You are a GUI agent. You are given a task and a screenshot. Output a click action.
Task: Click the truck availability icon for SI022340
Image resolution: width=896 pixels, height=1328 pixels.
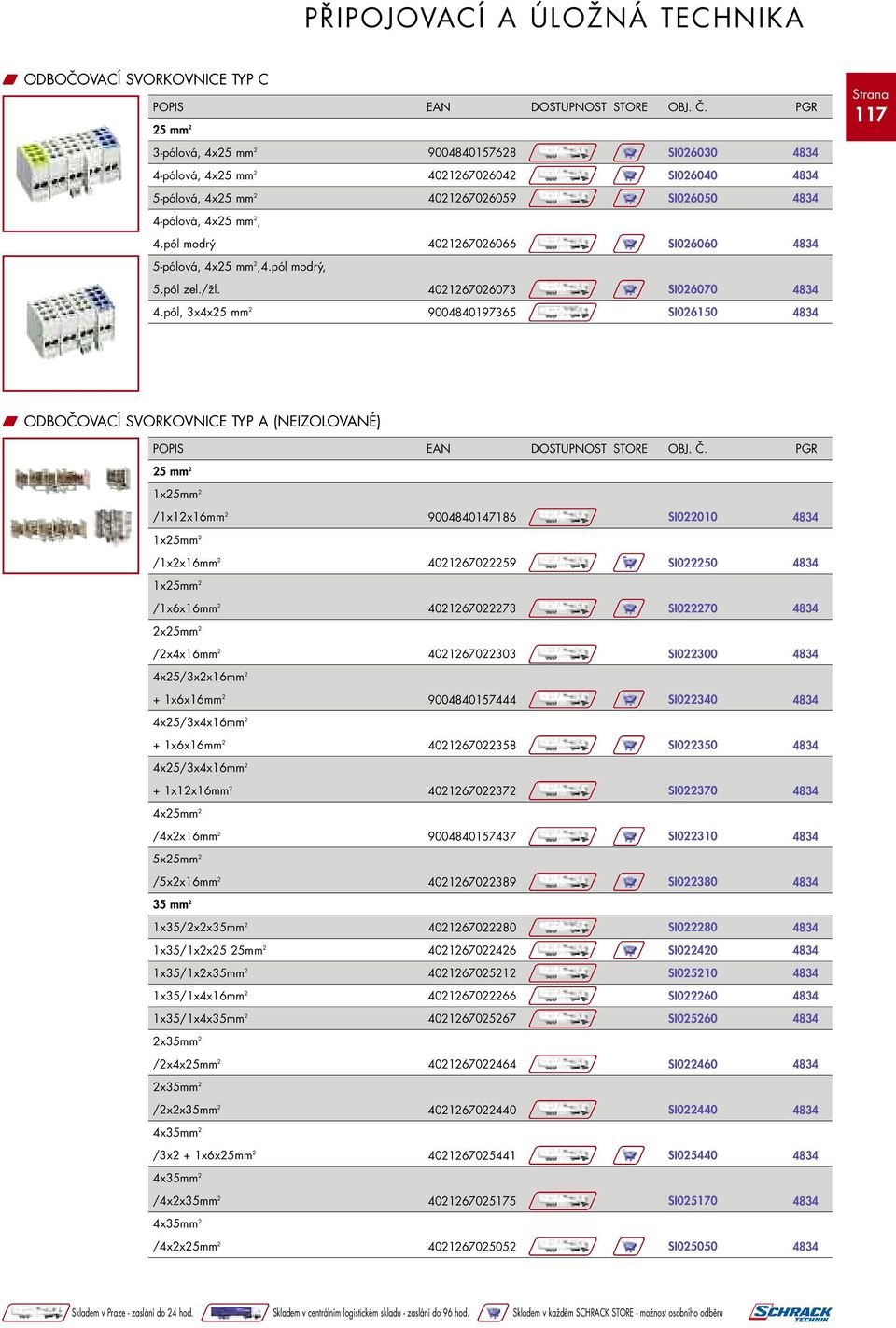[563, 700]
